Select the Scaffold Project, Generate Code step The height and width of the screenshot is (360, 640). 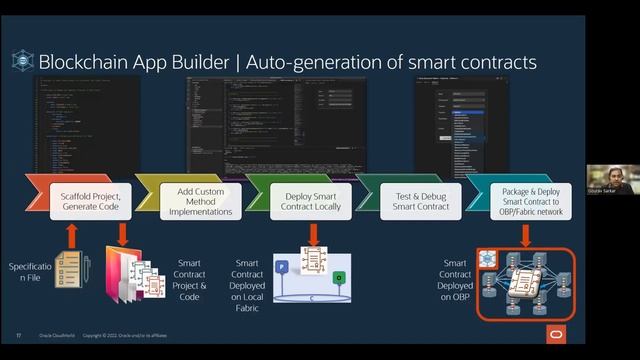[91, 202]
